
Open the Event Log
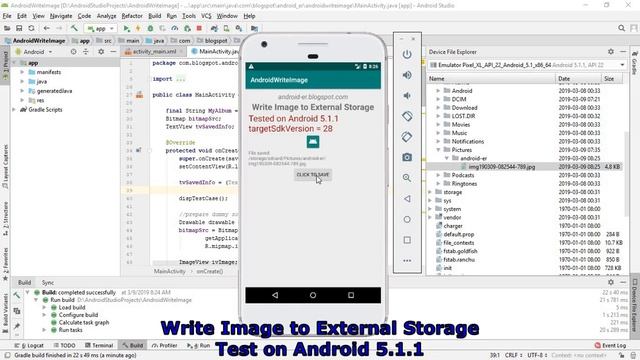[x=611, y=345]
